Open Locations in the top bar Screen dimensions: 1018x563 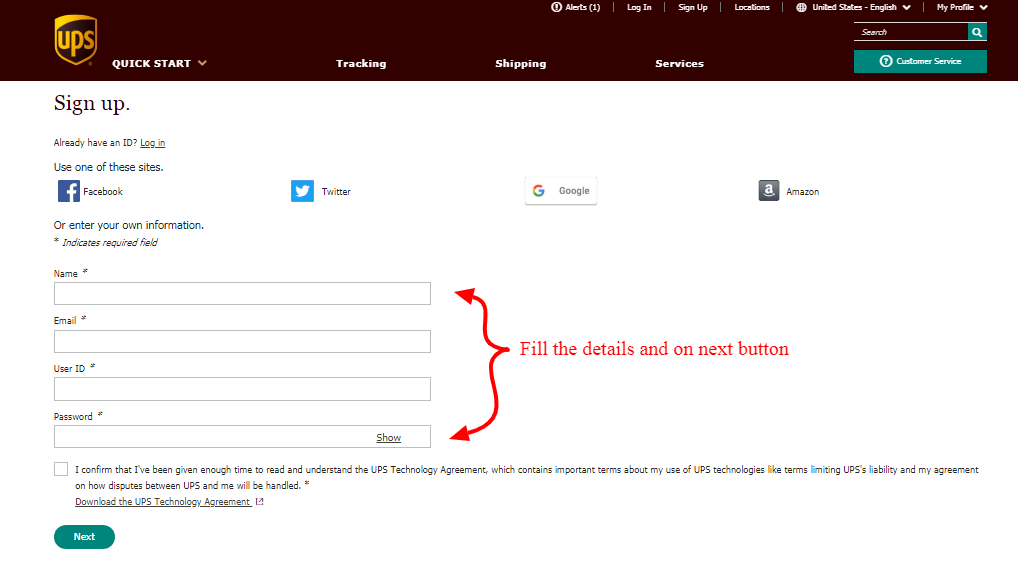tap(752, 7)
